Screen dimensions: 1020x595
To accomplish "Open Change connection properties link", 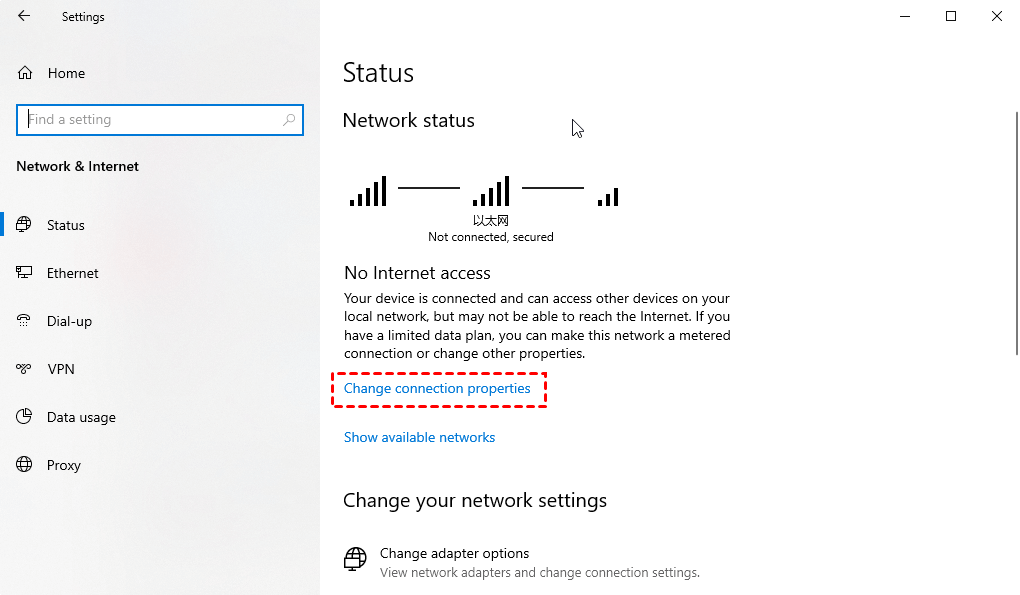I will (437, 388).
